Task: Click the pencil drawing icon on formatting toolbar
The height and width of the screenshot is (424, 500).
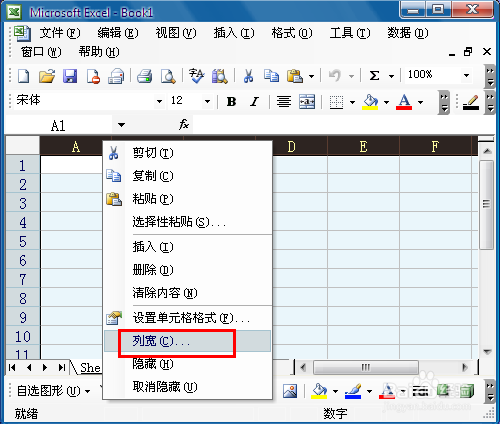Action: coord(471,102)
